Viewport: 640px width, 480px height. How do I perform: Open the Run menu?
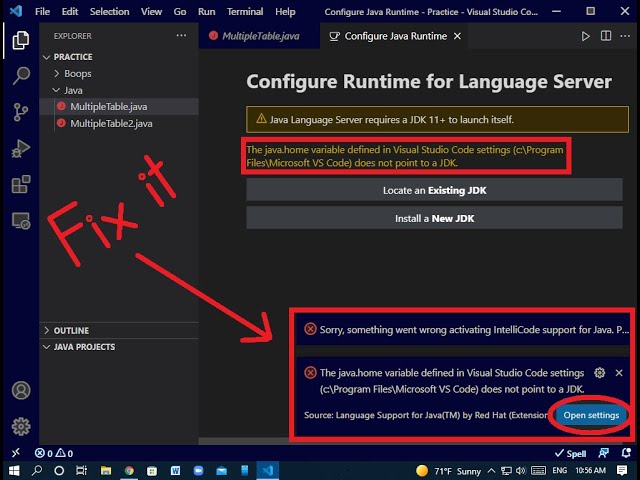click(x=207, y=11)
